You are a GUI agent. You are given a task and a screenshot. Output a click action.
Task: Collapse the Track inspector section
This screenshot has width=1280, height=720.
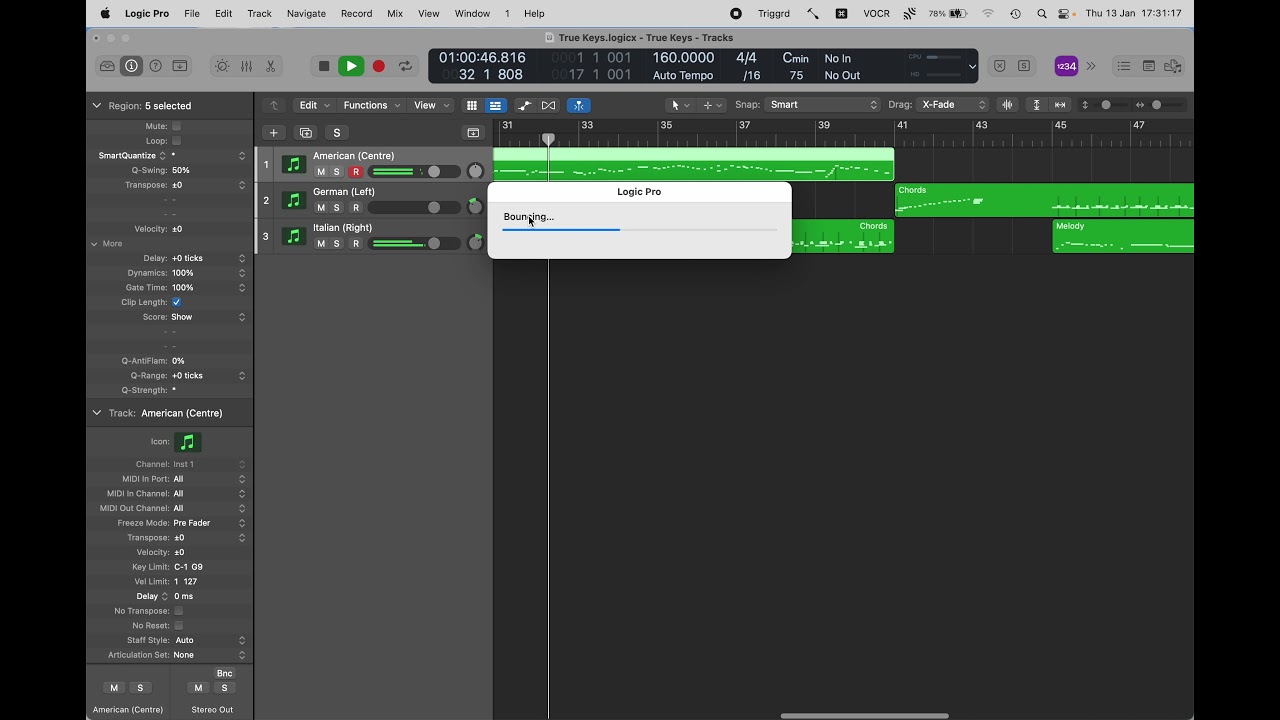click(x=97, y=413)
